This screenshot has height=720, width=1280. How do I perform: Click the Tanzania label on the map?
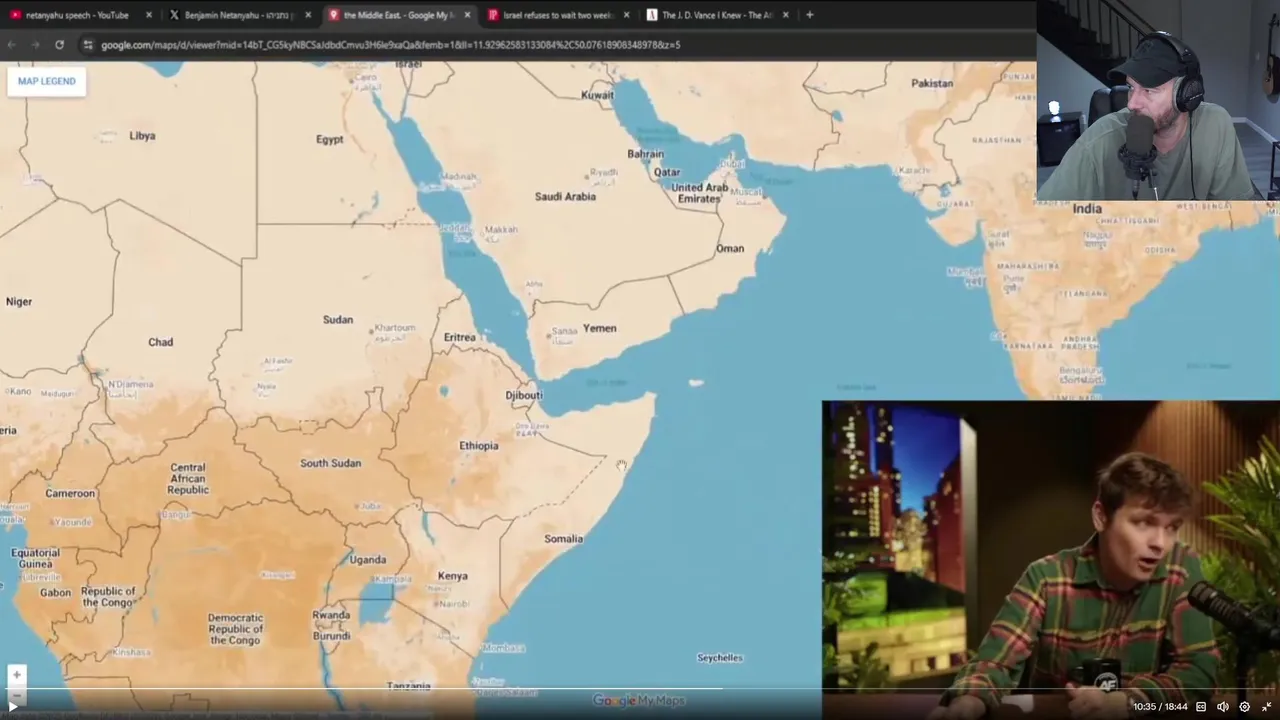[408, 686]
